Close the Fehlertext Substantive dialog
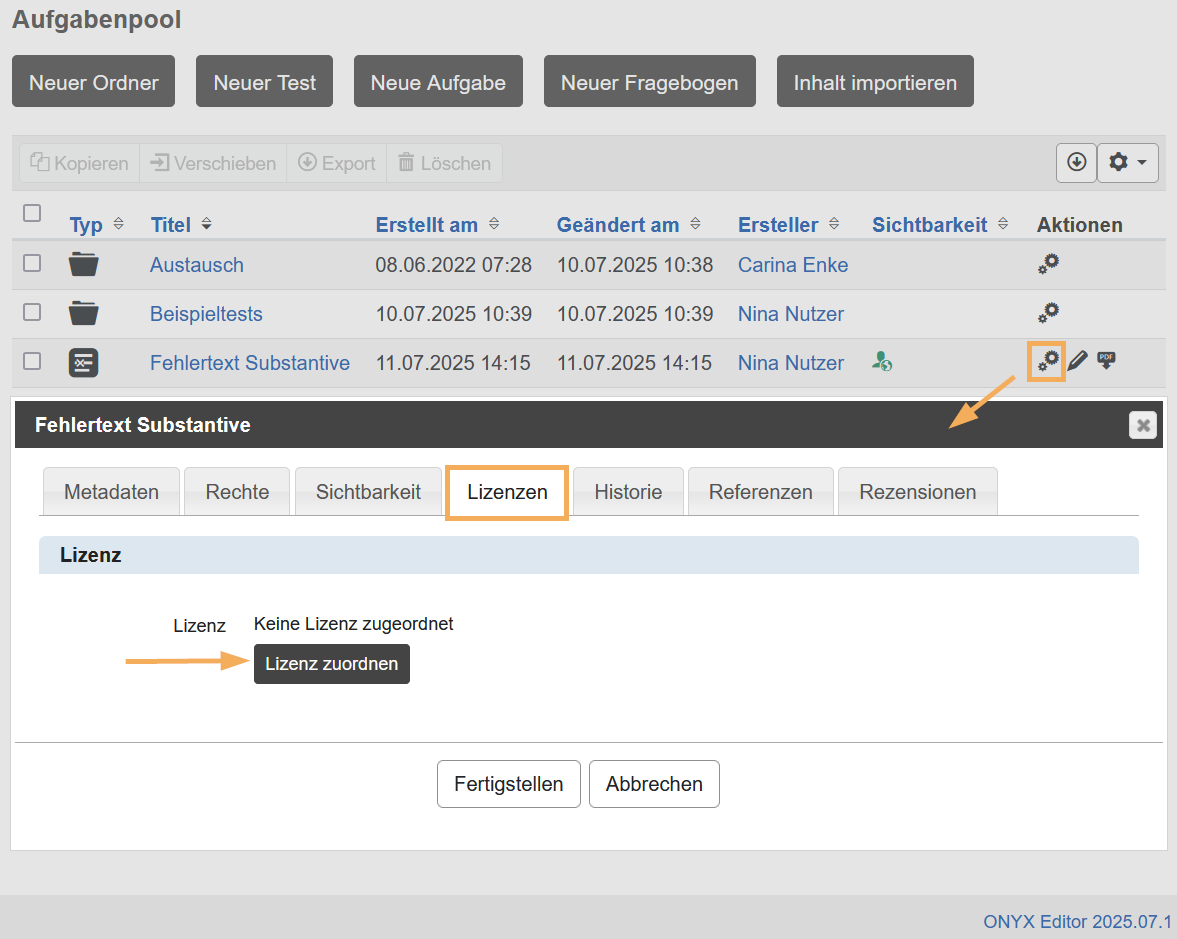Viewport: 1177px width, 939px height. (1142, 426)
